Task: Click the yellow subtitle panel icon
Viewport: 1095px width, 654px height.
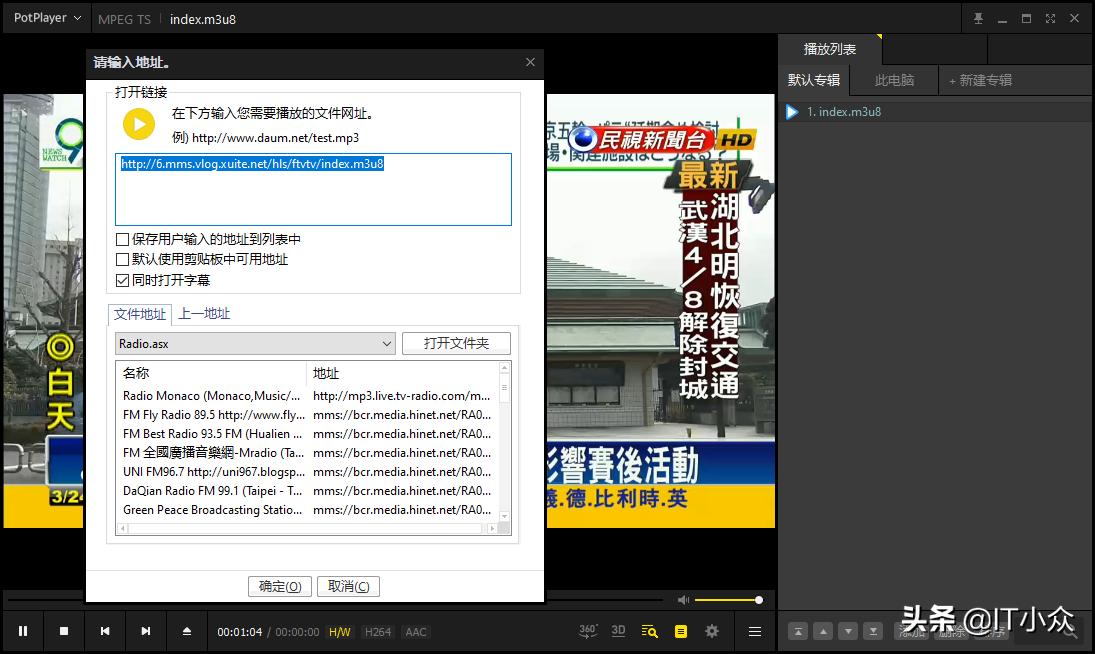Action: pos(681,631)
